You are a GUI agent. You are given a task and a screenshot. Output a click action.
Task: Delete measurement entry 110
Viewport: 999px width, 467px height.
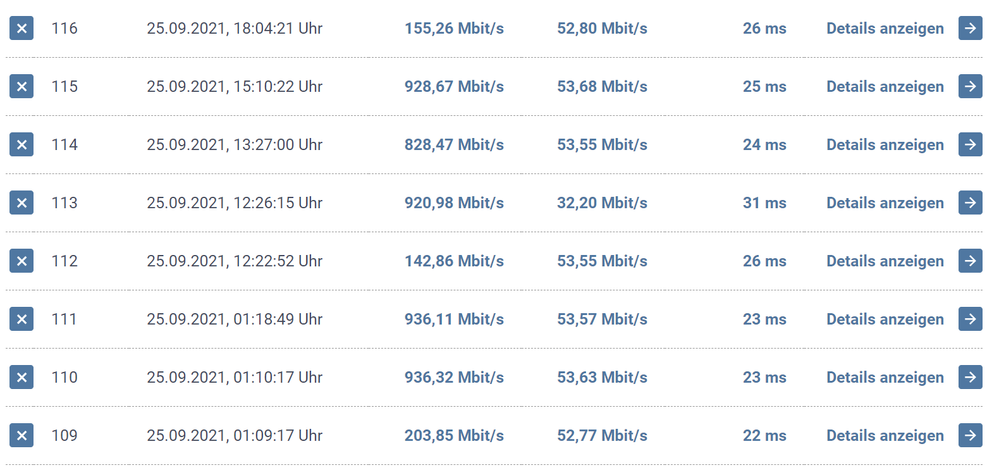tap(22, 377)
